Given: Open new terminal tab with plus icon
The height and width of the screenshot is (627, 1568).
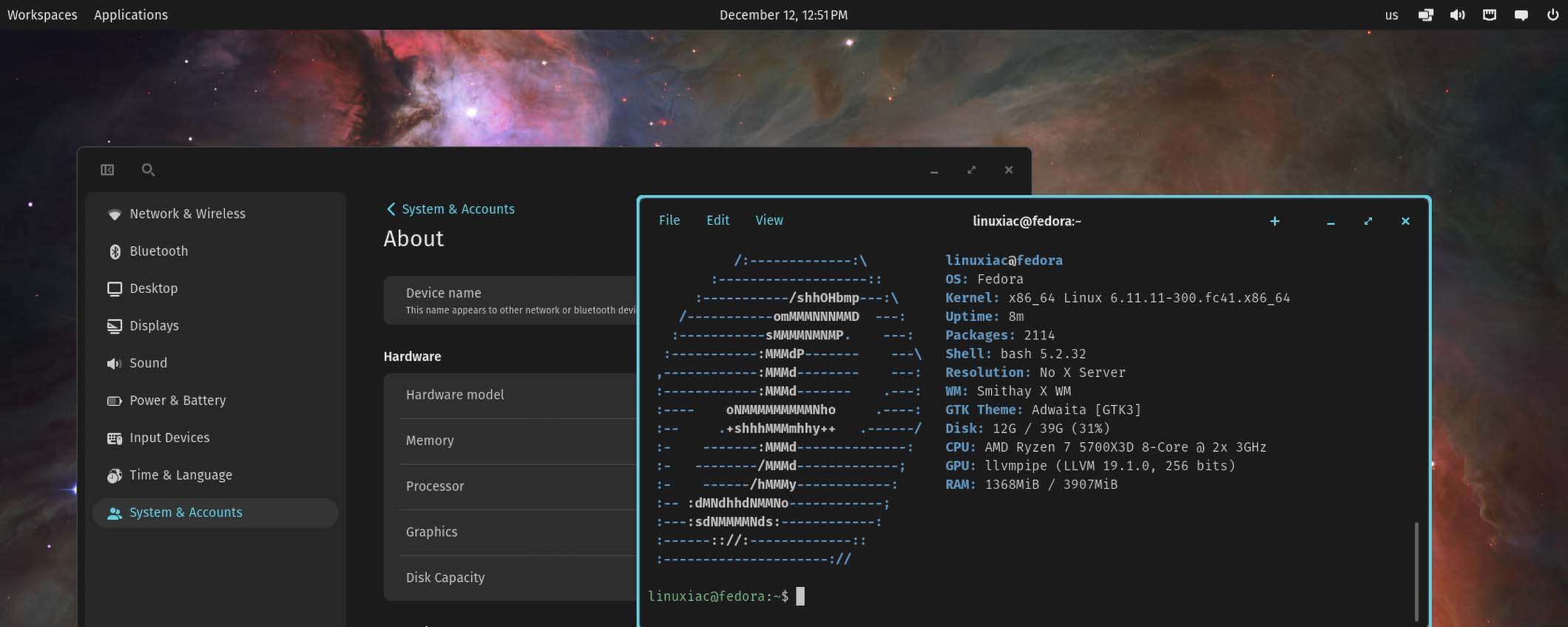Looking at the screenshot, I should click(x=1274, y=221).
